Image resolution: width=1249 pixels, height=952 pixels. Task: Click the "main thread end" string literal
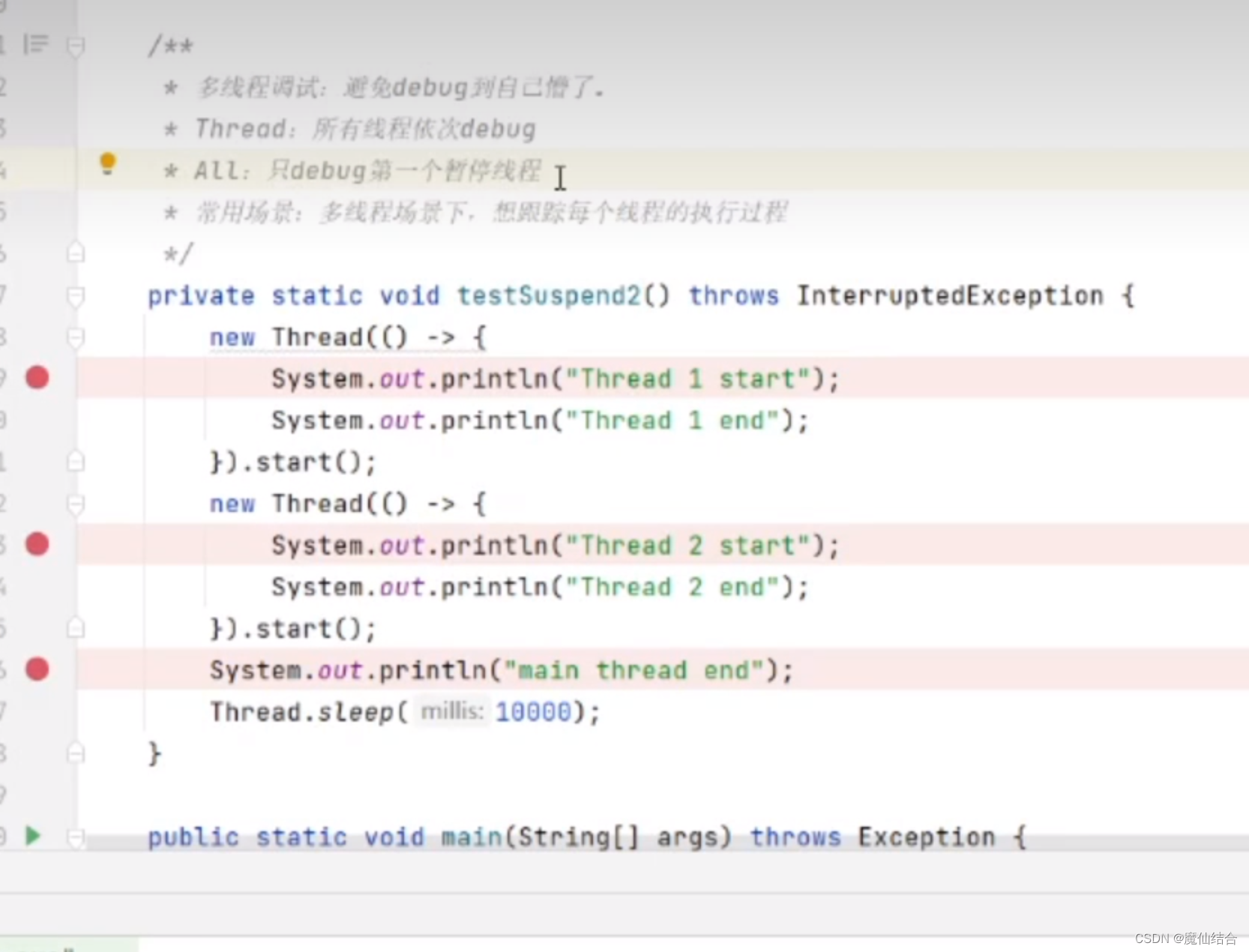click(x=633, y=670)
